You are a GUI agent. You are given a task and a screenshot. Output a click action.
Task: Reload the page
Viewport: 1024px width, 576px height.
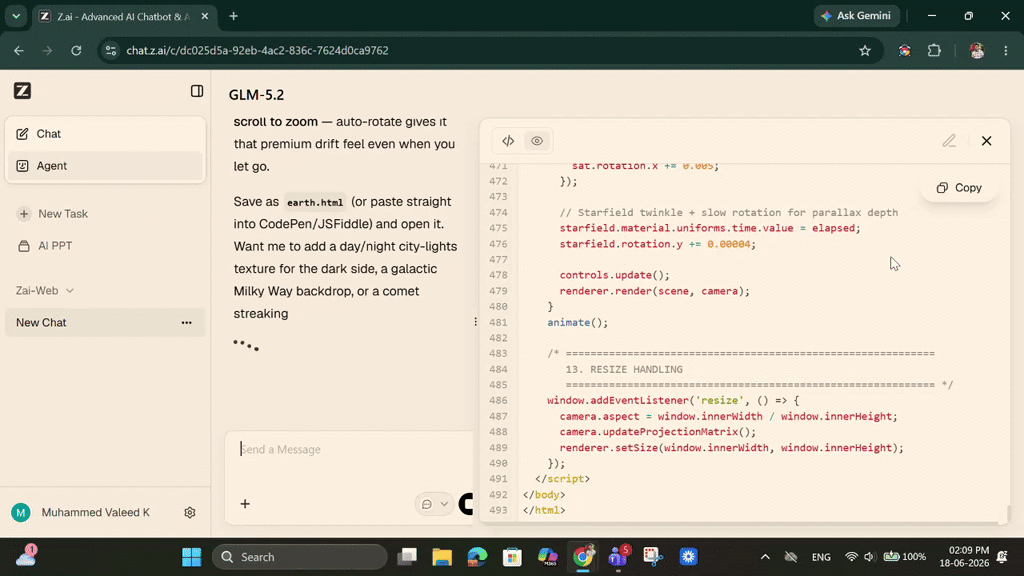[76, 50]
